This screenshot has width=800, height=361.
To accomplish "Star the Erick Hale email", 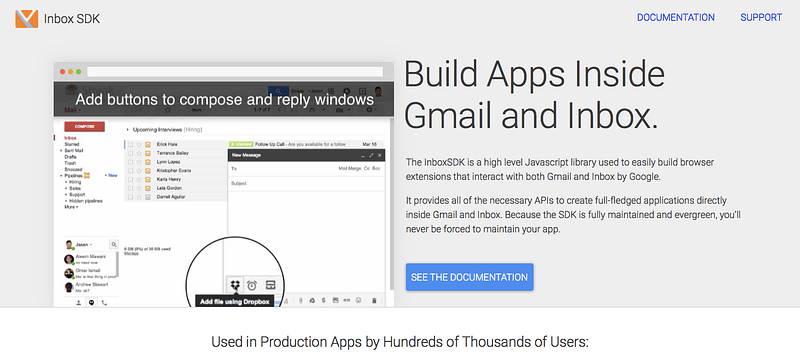I will click(x=139, y=144).
